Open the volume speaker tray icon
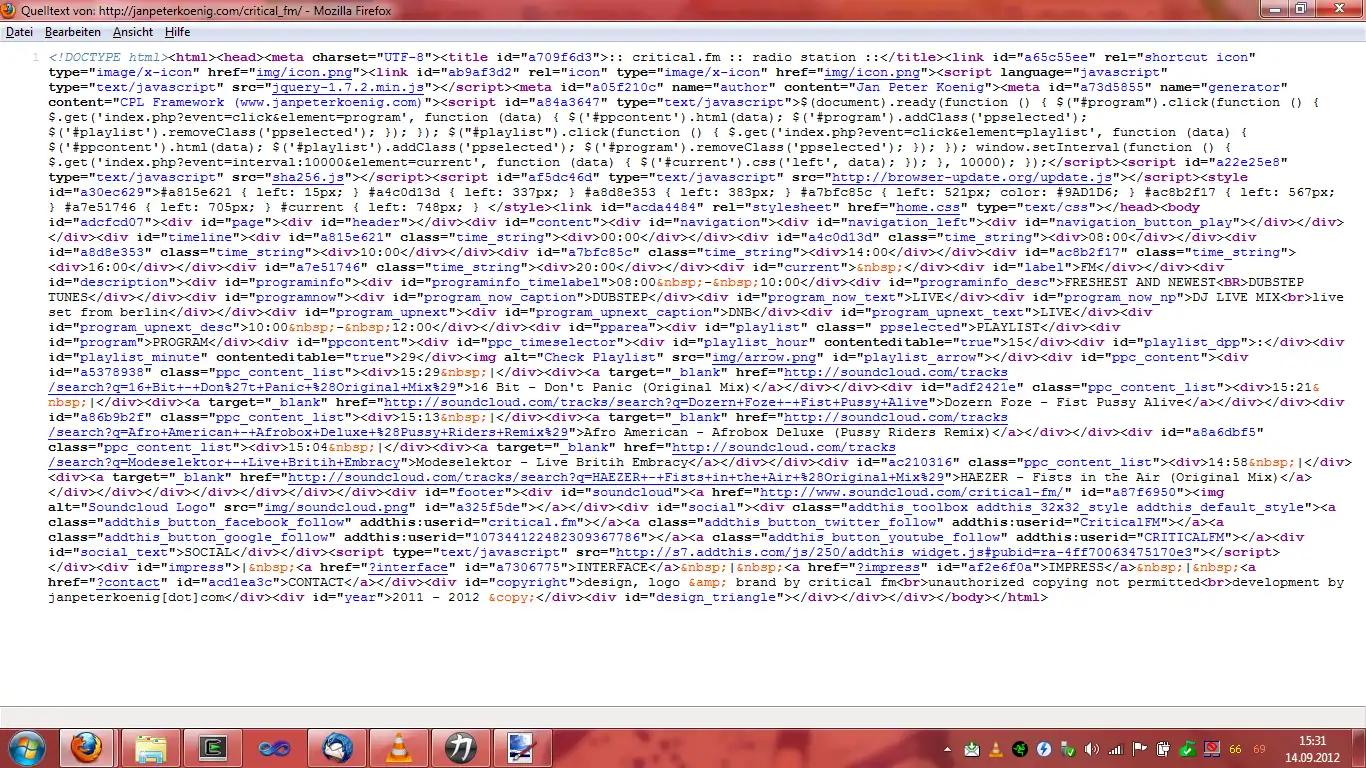This screenshot has height=768, width=1366. click(1092, 749)
